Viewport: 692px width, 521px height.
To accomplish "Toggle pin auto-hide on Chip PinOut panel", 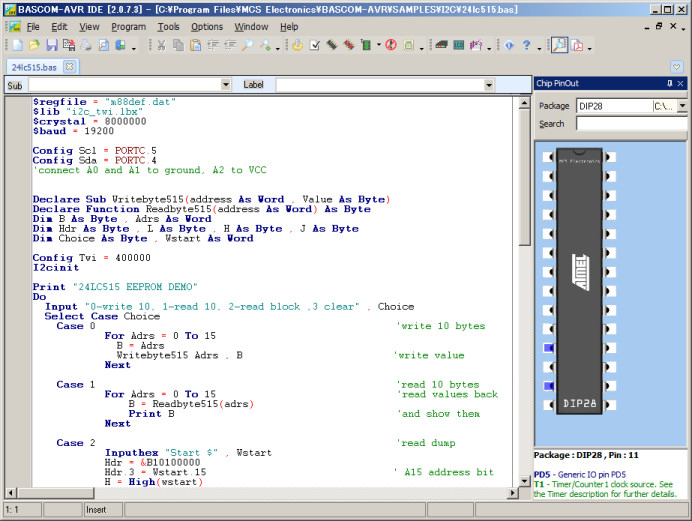I will click(670, 83).
